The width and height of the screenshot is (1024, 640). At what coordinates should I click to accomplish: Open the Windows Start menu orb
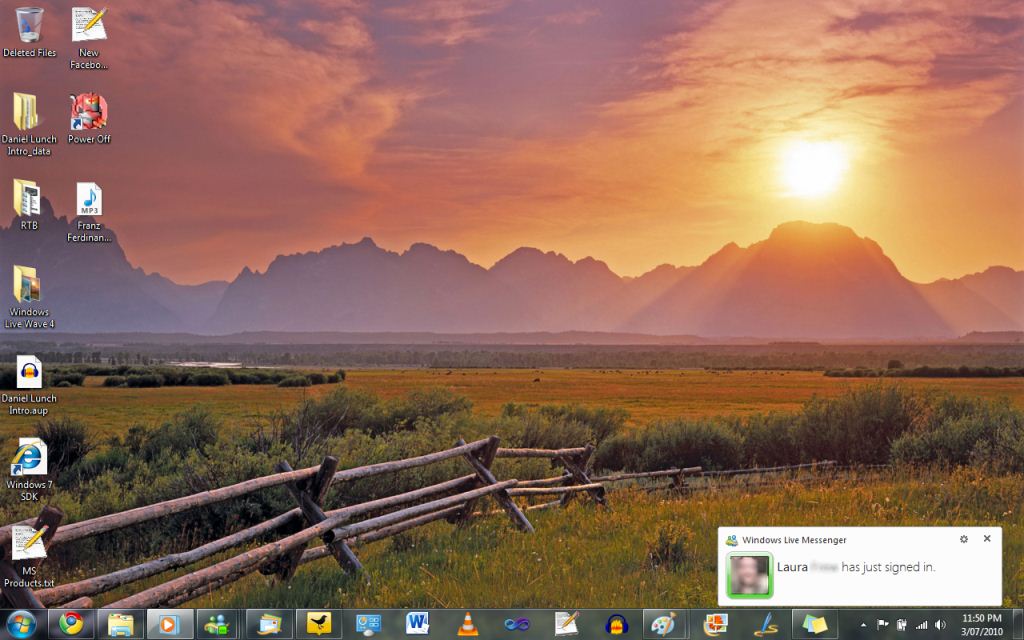click(x=21, y=624)
